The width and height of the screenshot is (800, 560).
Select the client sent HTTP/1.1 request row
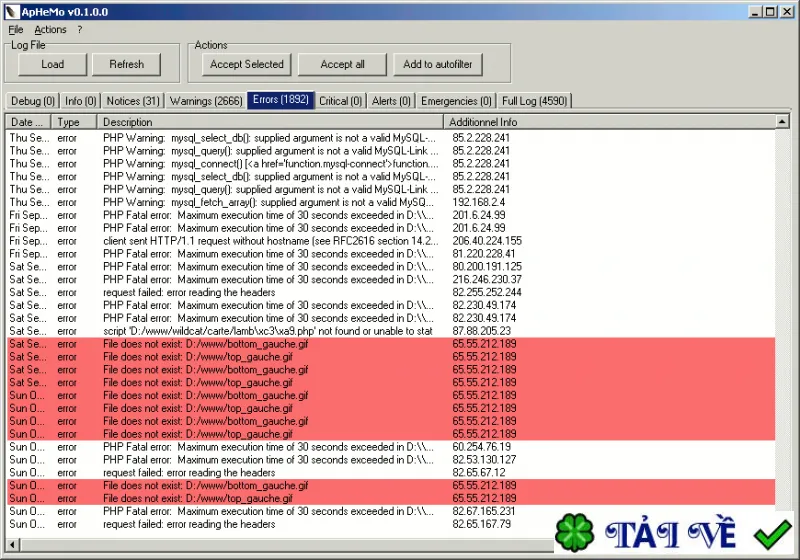click(x=391, y=241)
